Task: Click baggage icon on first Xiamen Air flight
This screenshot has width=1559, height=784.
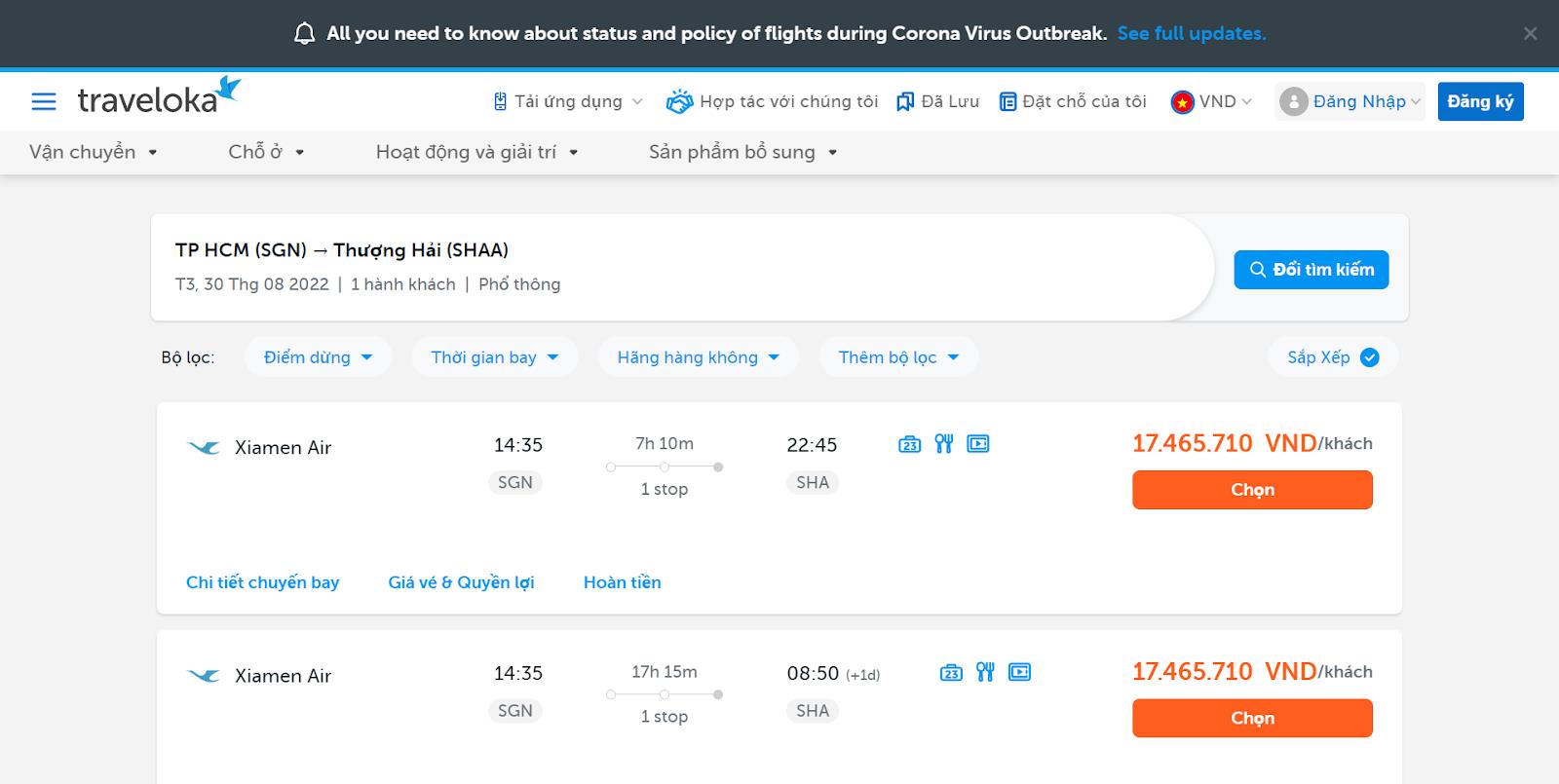Action: coord(909,444)
